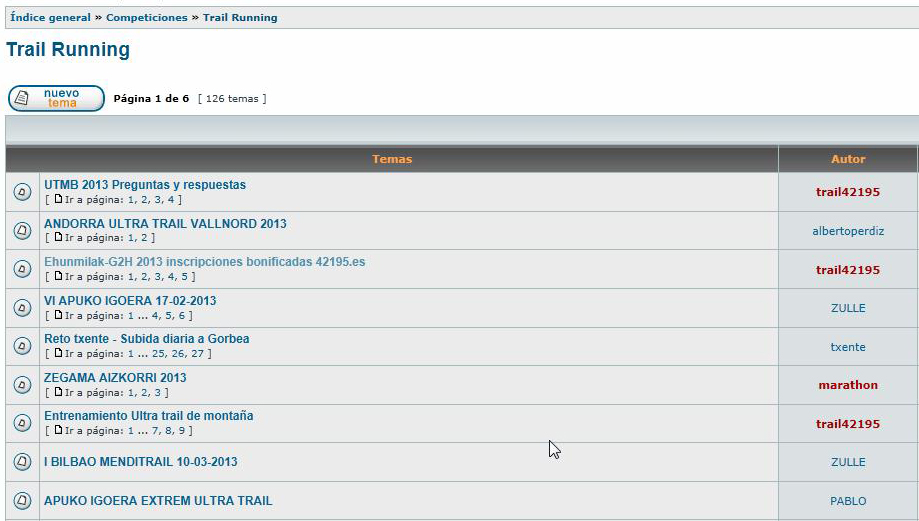The width and height of the screenshot is (919, 521).
Task: Click topic icon next to ANDORRA ULTRA TRAIL
Action: 22,231
